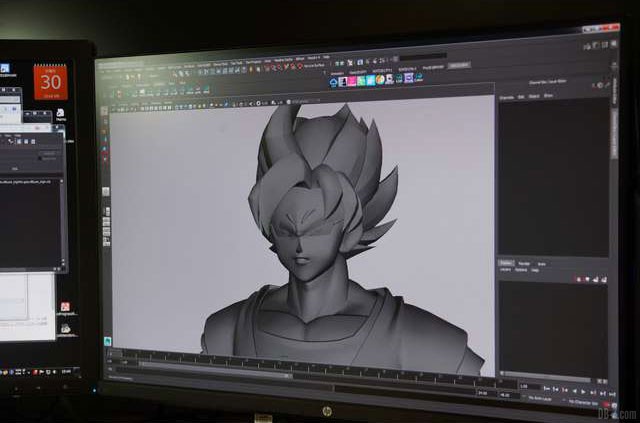Open animation preferences icon at bottom-right corner
This screenshot has height=423, width=640.
[614, 405]
